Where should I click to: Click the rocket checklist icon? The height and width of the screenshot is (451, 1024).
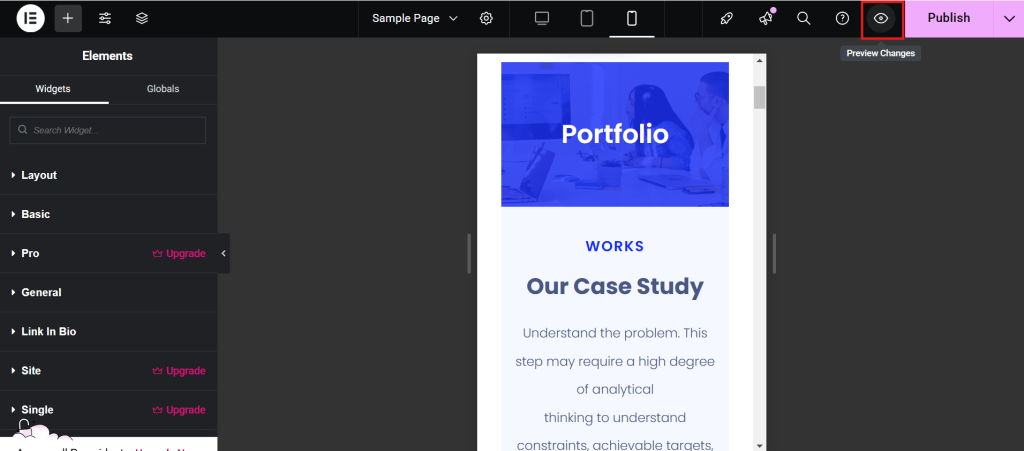(x=728, y=18)
